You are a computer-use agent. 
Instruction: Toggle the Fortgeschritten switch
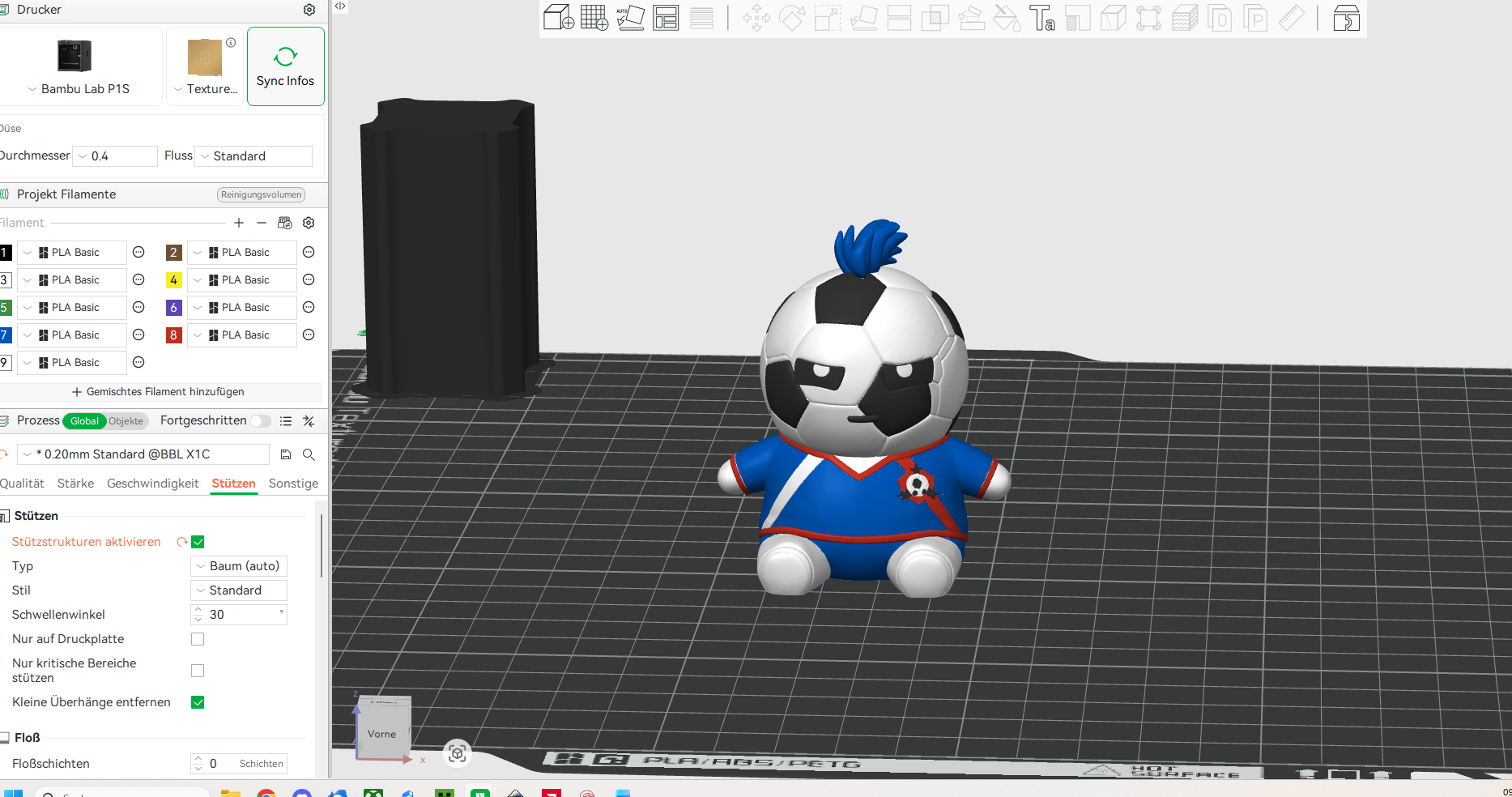[x=260, y=421]
